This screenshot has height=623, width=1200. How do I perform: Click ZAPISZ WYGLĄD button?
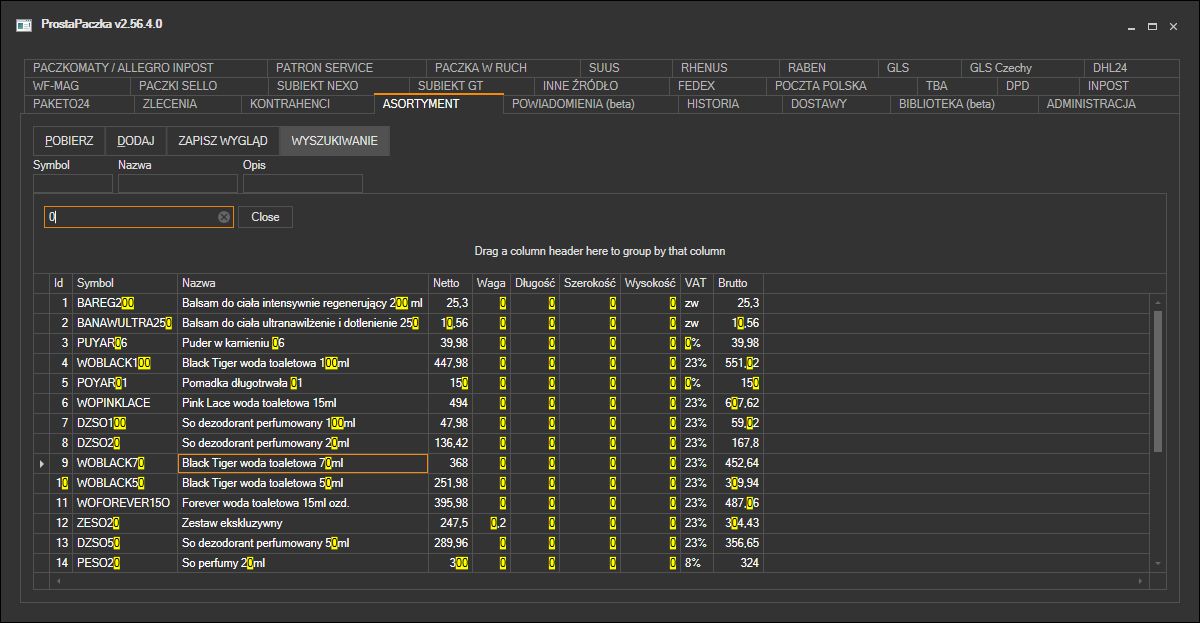[223, 141]
